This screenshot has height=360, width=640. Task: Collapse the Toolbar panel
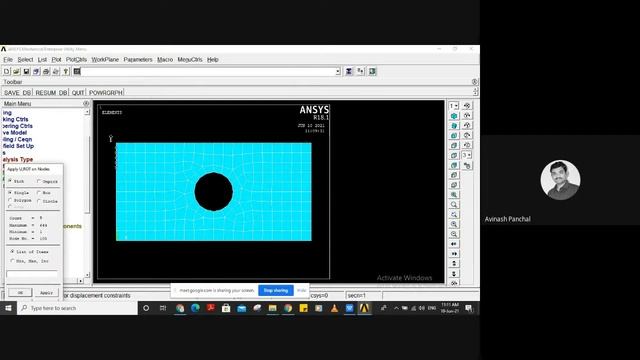click(474, 82)
